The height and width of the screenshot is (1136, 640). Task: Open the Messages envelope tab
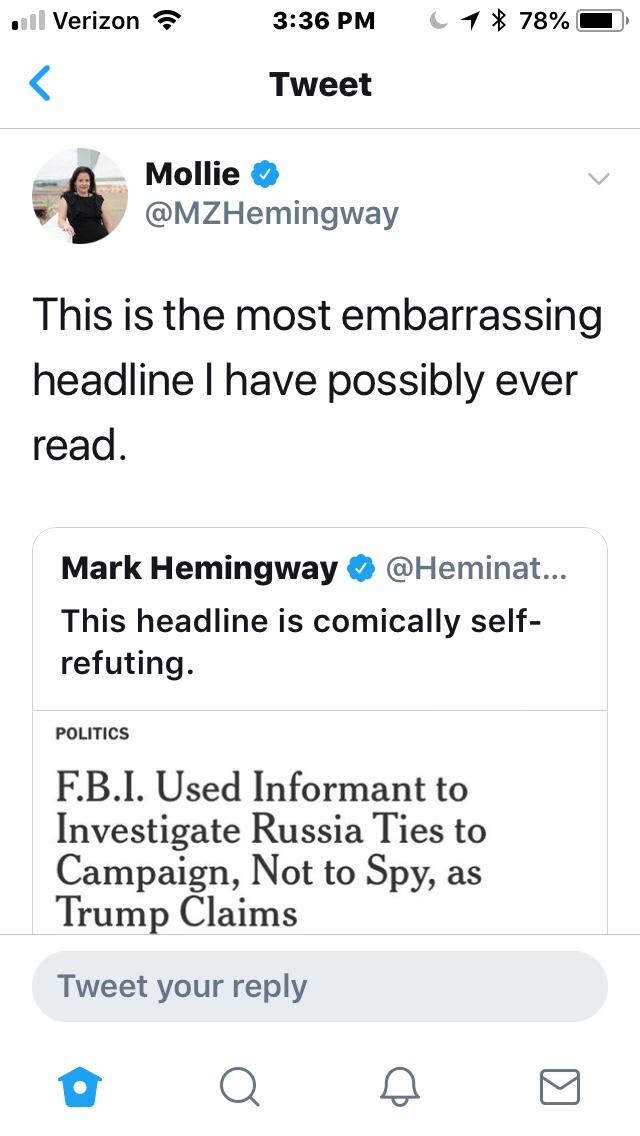tap(560, 1086)
